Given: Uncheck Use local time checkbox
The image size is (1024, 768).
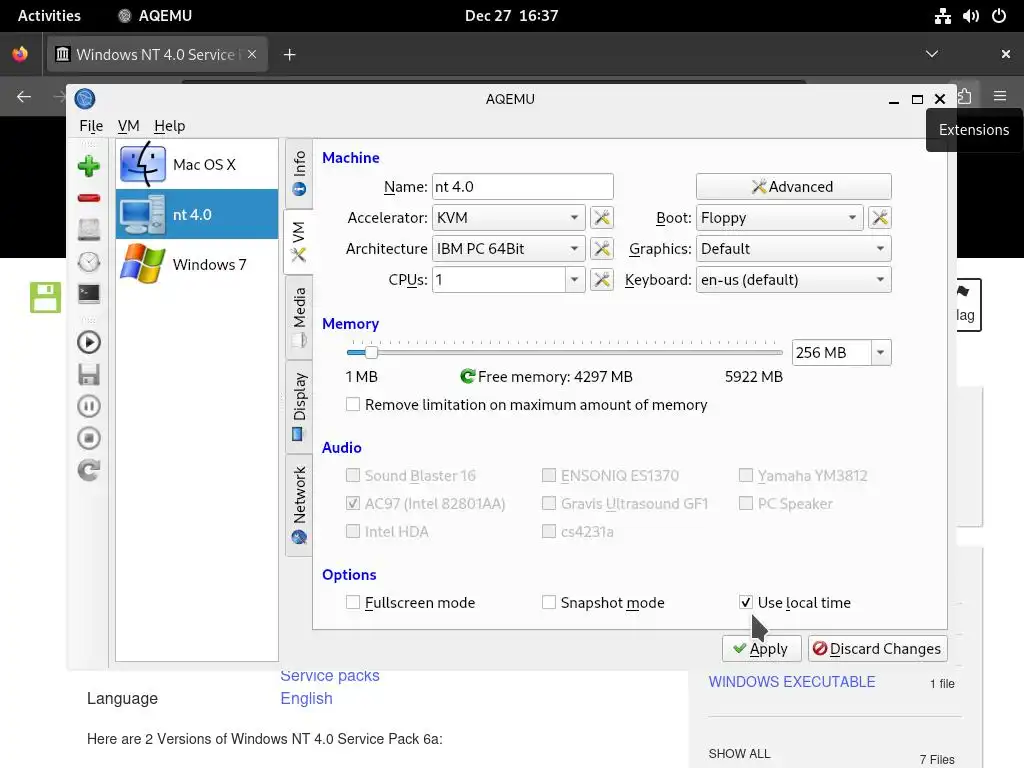Looking at the screenshot, I should [746, 602].
